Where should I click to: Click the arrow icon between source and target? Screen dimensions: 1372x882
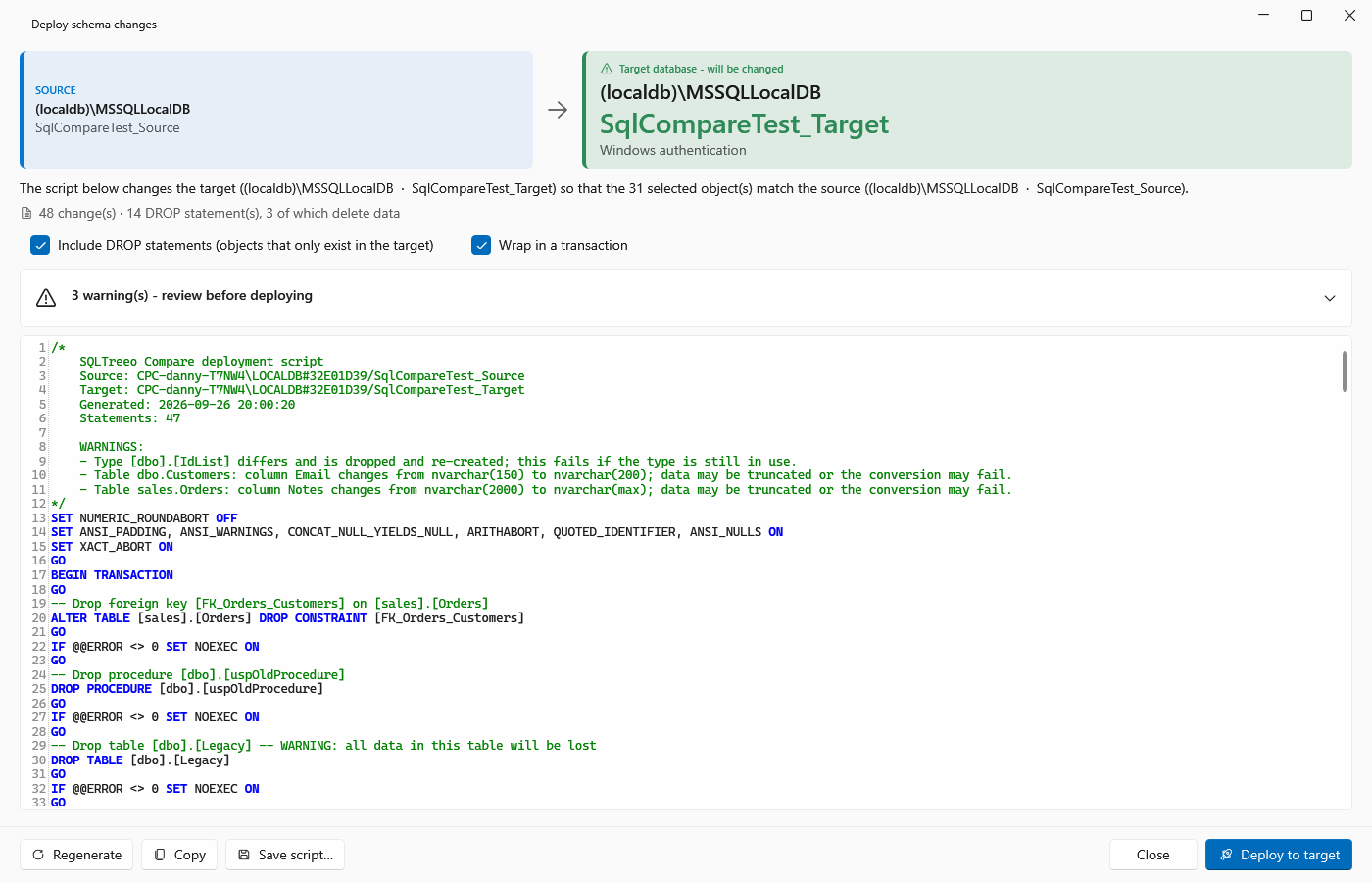[558, 110]
